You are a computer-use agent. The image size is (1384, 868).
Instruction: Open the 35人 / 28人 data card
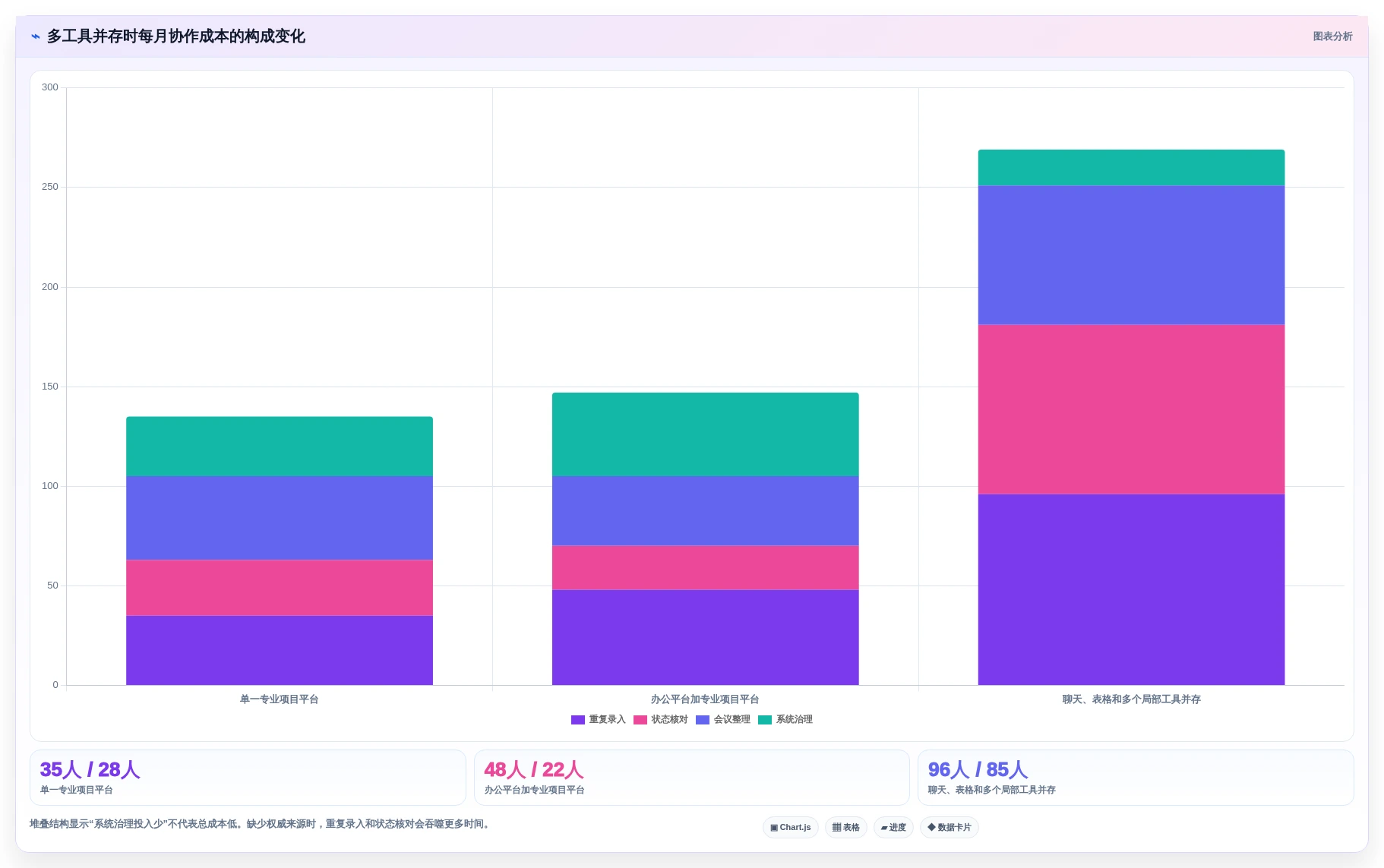248,778
